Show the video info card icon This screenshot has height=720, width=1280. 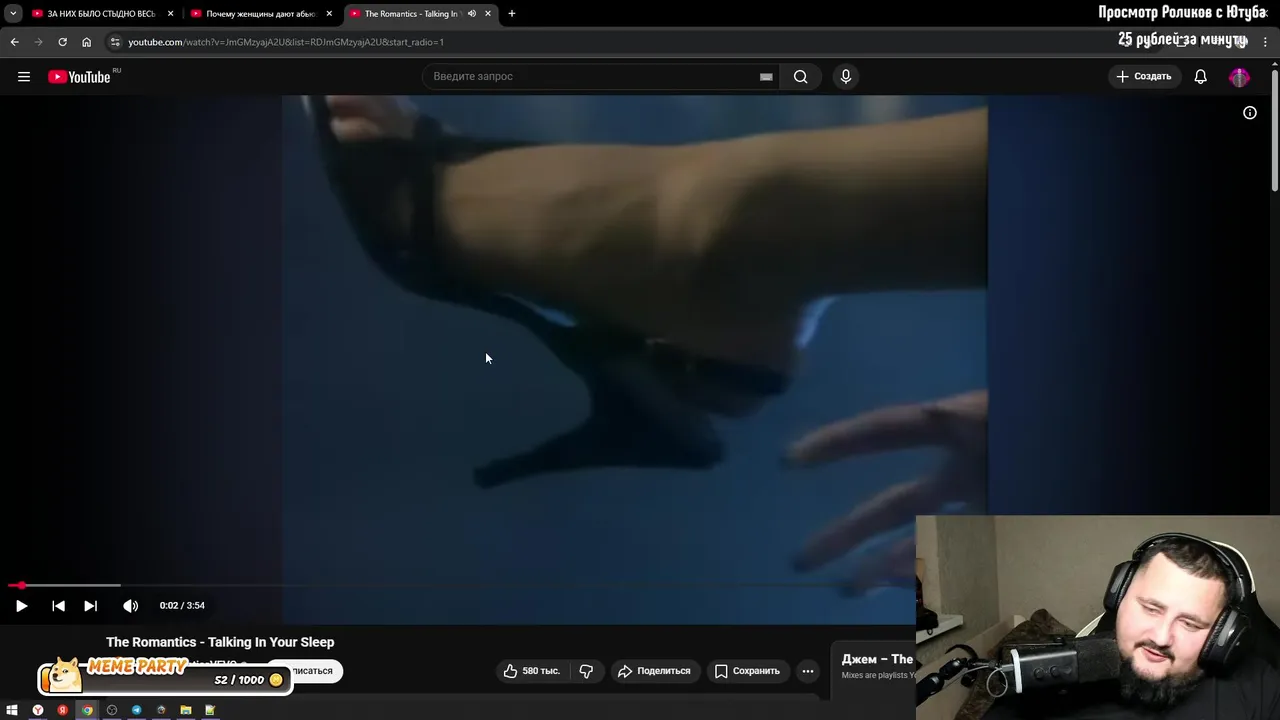(x=1249, y=113)
